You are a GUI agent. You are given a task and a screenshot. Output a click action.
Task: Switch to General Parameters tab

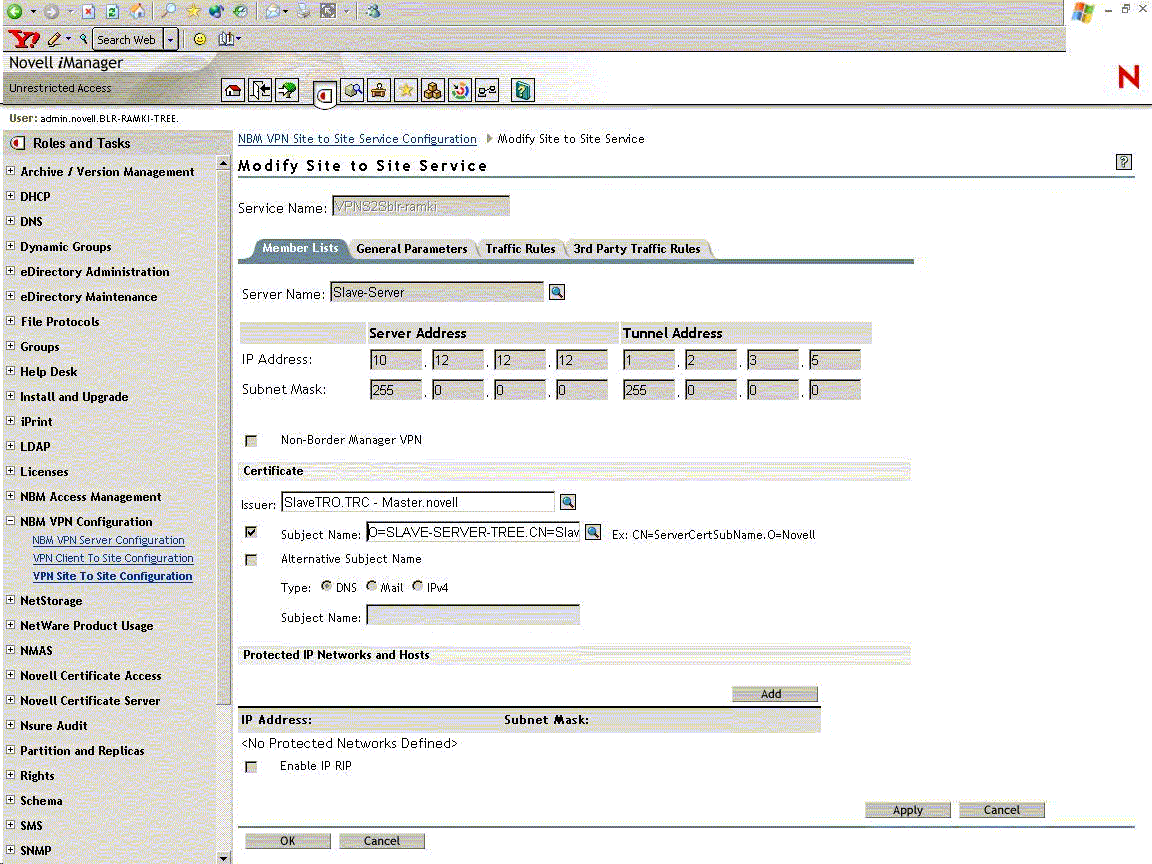tap(411, 249)
